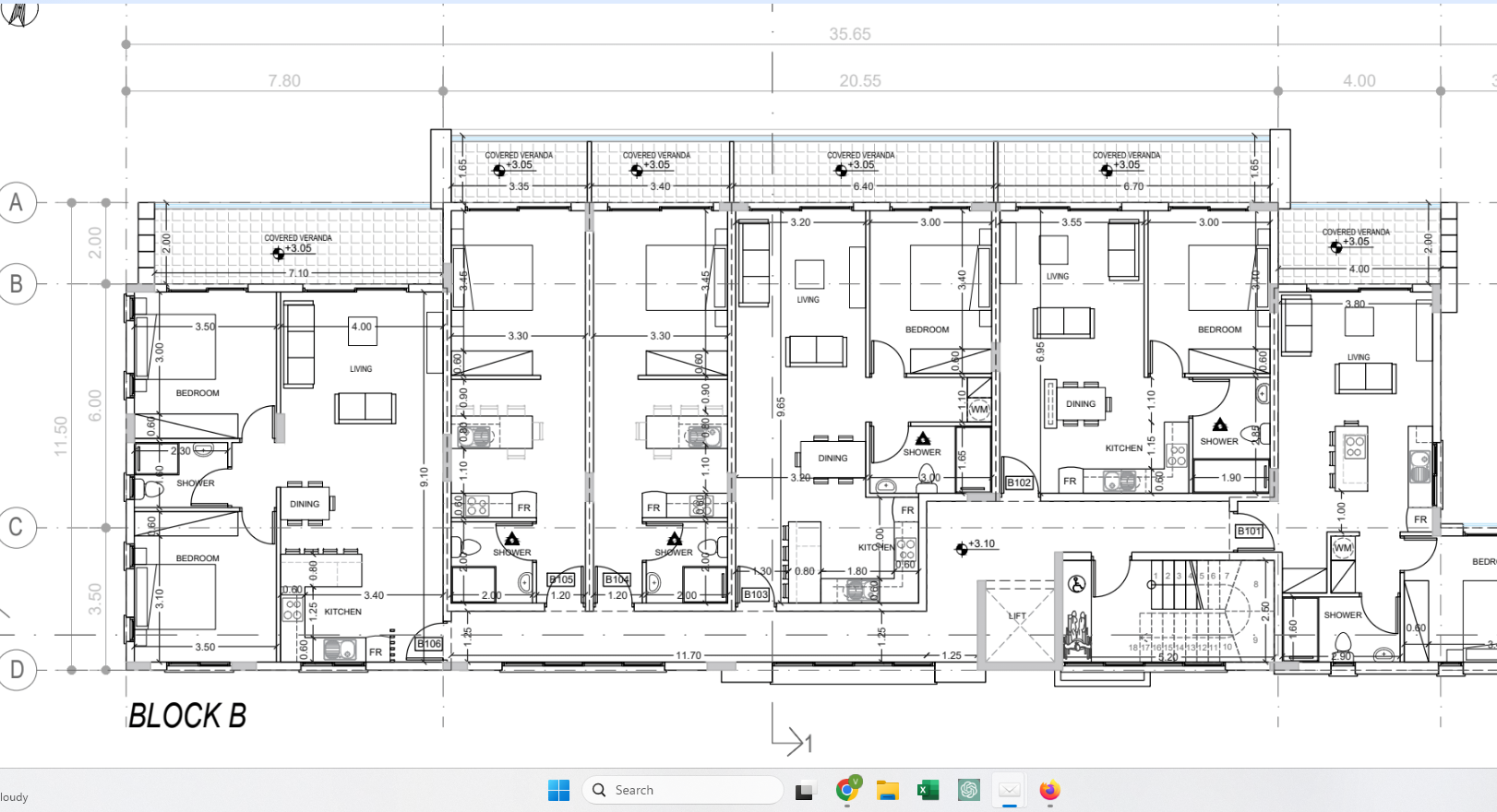The width and height of the screenshot is (1497, 812).
Task: Open Excel from the taskbar
Action: pyautogui.click(x=928, y=791)
